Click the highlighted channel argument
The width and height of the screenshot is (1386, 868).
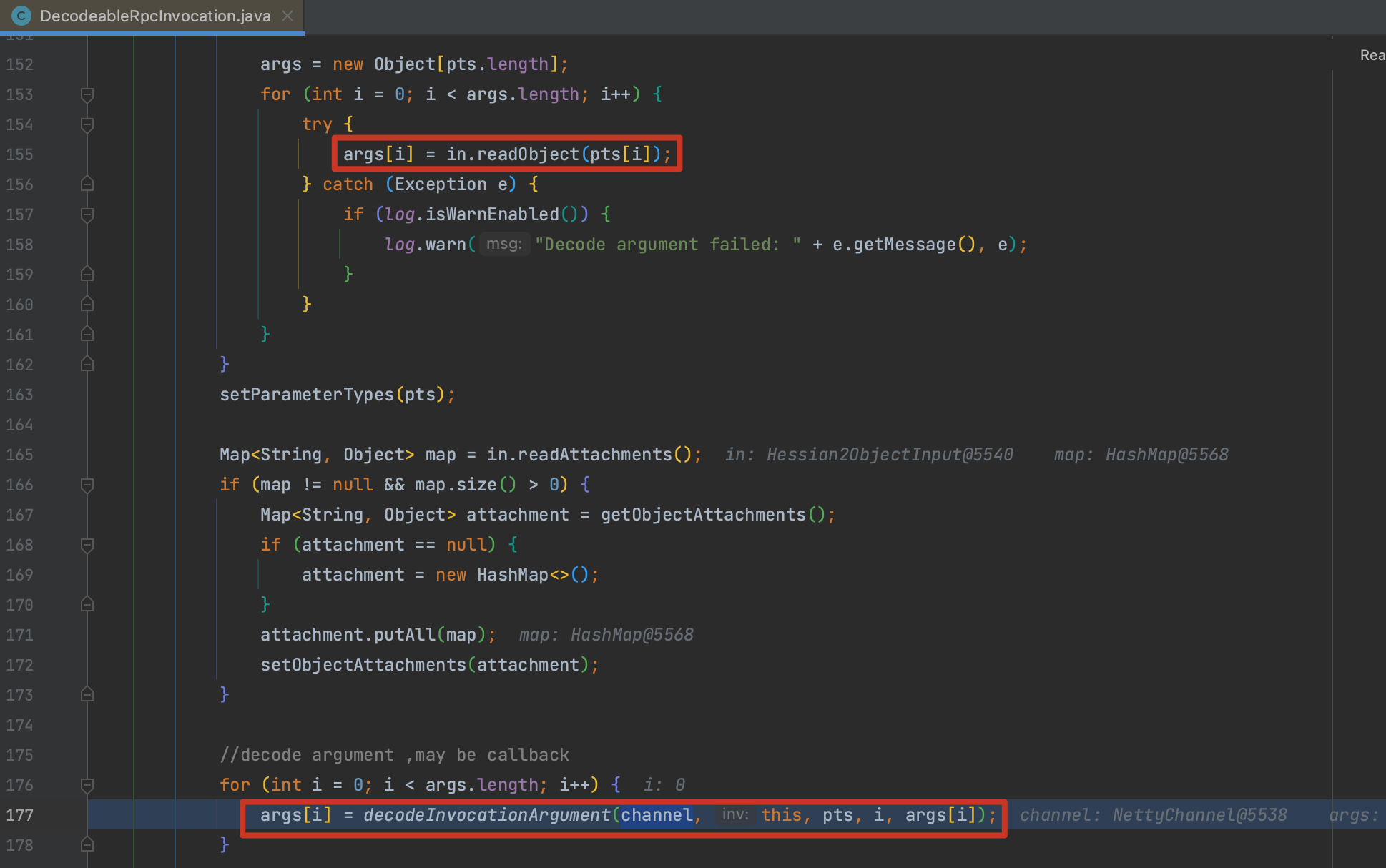pyautogui.click(x=657, y=815)
